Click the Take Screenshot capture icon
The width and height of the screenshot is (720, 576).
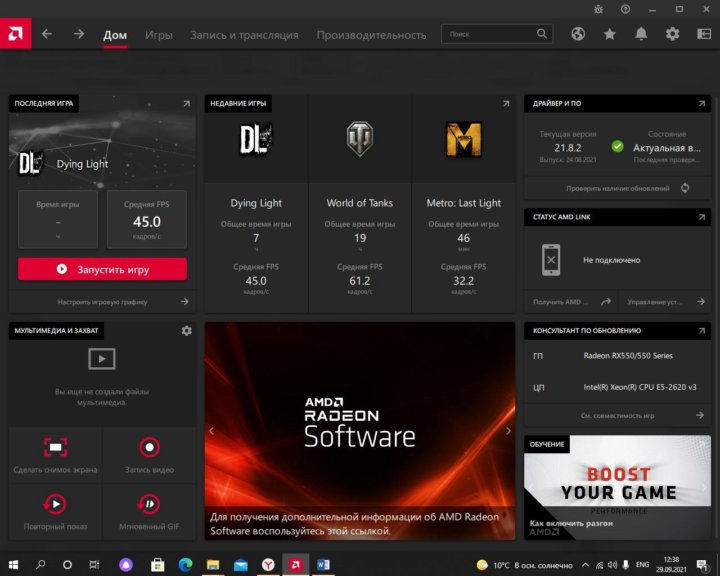(55, 448)
